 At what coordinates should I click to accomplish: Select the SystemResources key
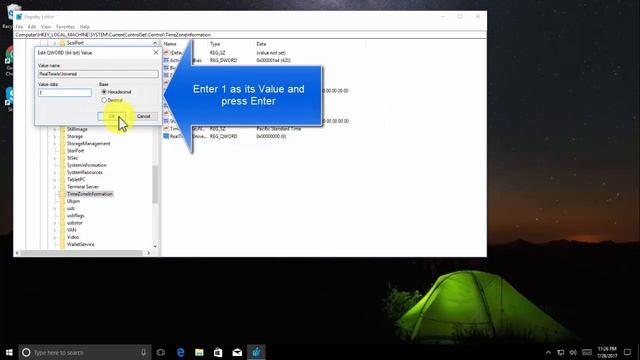click(85, 172)
